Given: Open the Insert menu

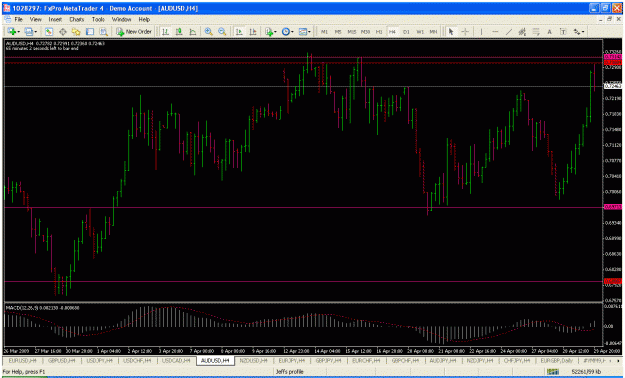Looking at the screenshot, I should 55,19.
